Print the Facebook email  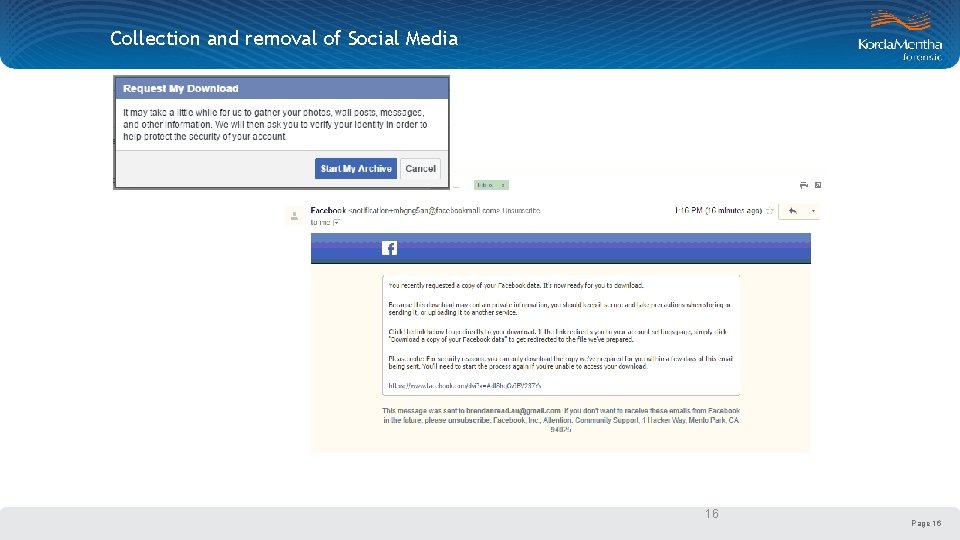(x=804, y=185)
